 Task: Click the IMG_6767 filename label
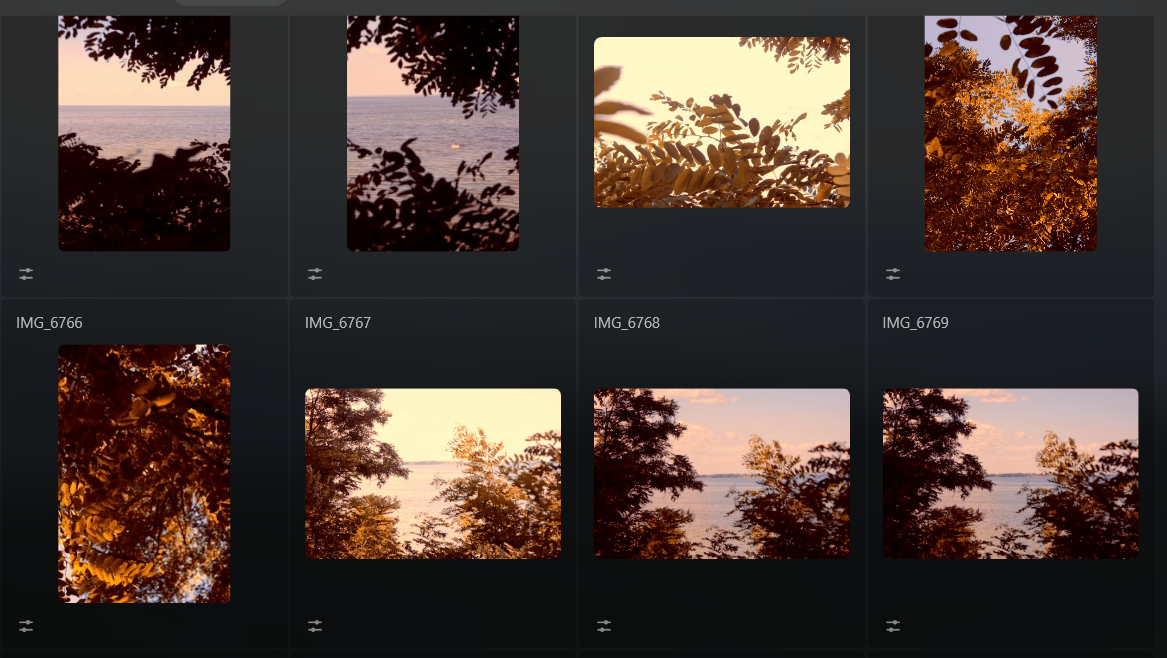(x=338, y=323)
